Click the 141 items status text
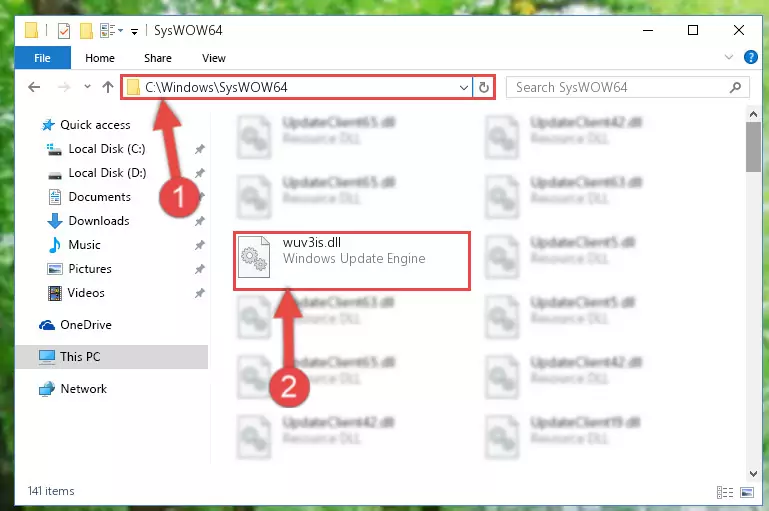The width and height of the screenshot is (769, 511). 51,491
